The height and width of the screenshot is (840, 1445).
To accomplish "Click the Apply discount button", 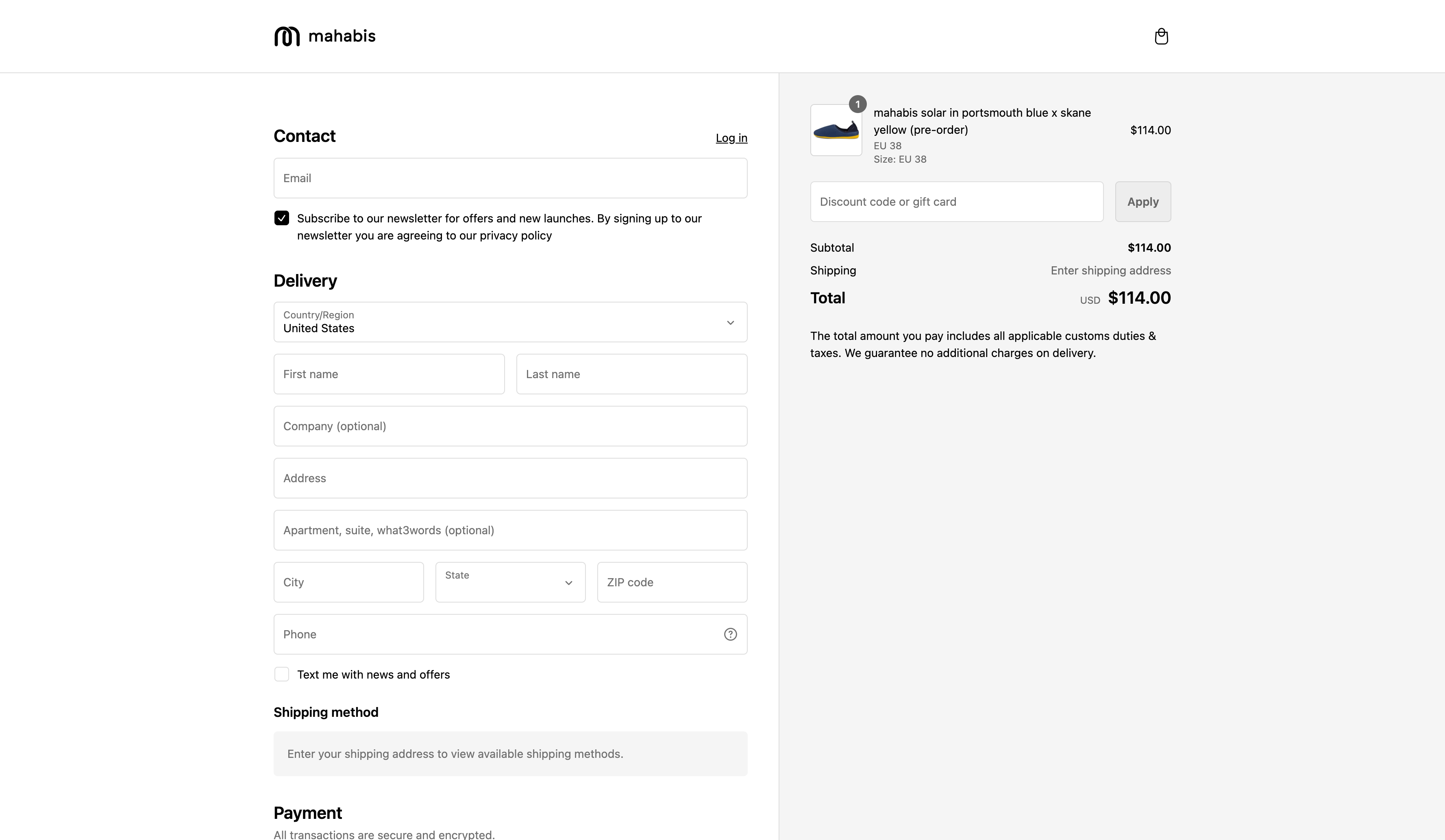I will pos(1143,202).
